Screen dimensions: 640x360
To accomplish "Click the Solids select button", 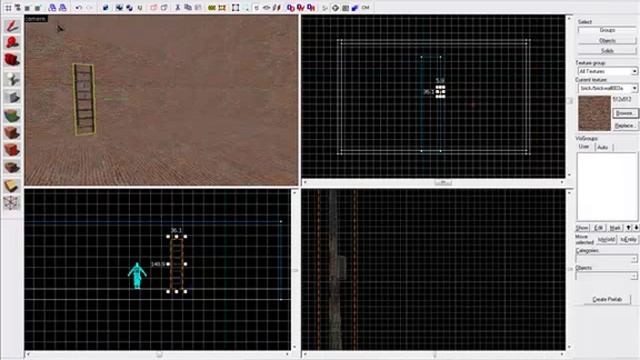I will pyautogui.click(x=607, y=51).
